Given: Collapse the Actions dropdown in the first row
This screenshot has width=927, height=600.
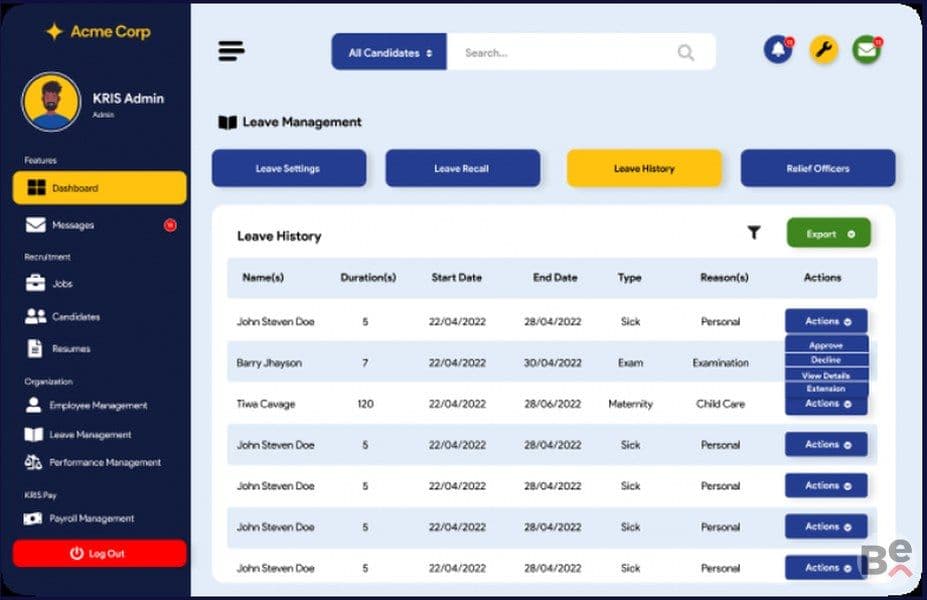Looking at the screenshot, I should 826,321.
